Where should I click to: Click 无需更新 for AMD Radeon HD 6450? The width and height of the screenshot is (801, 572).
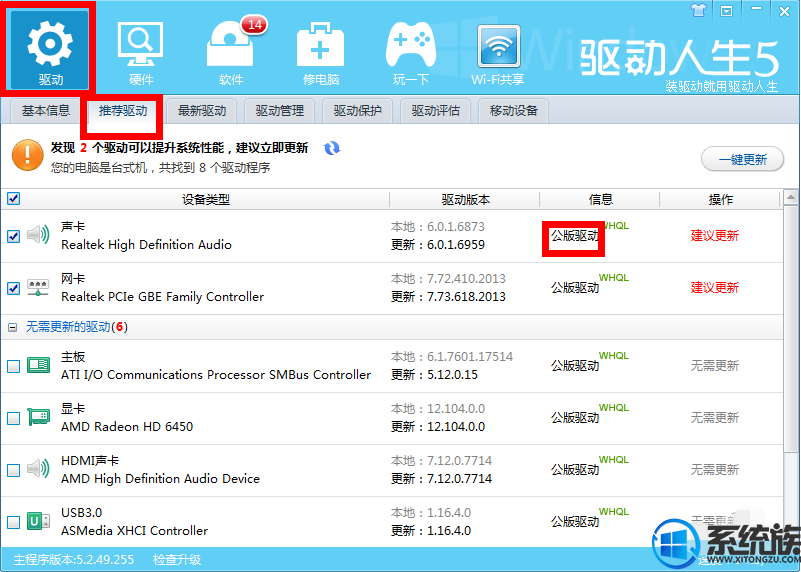715,418
